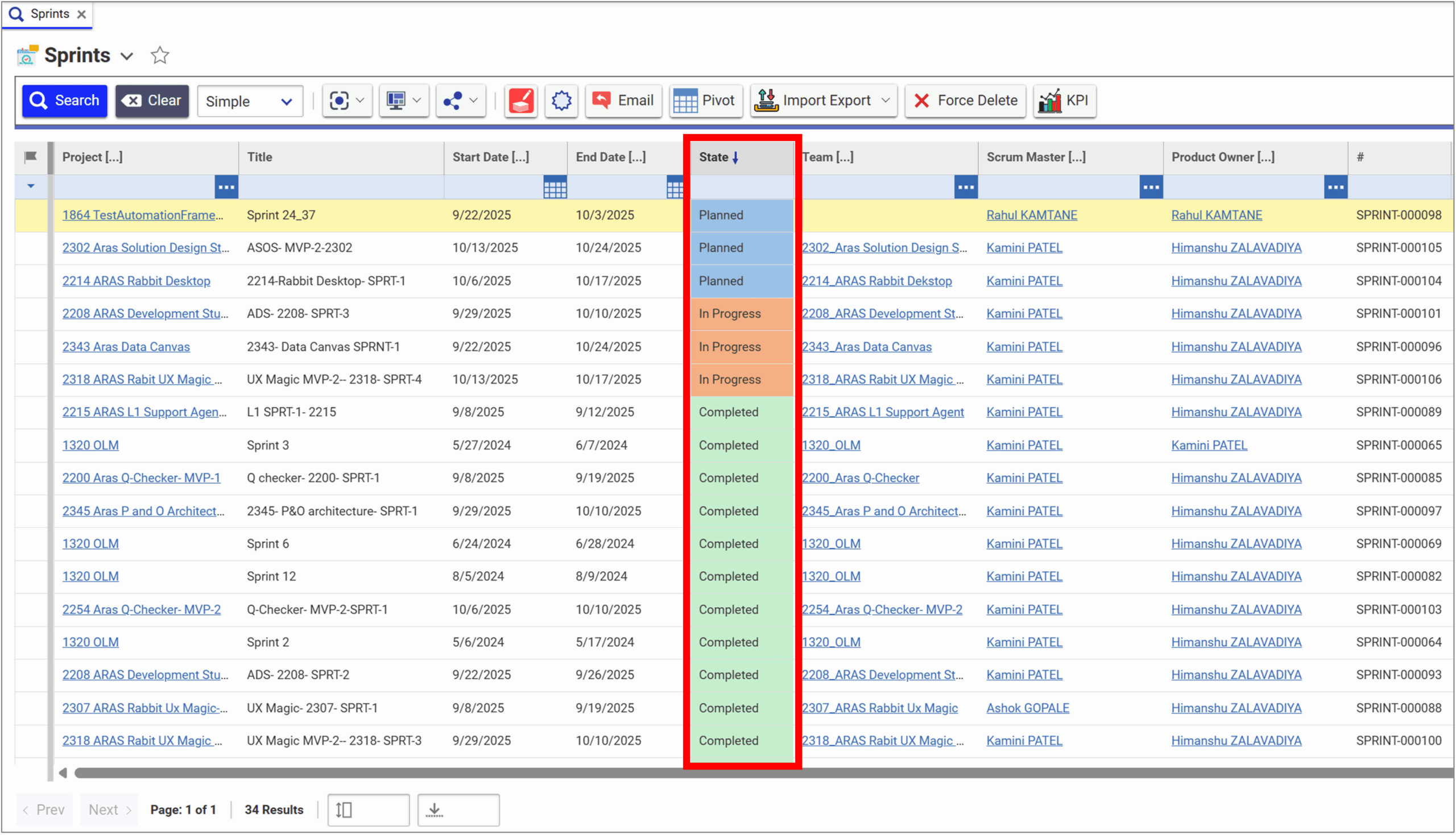Open the Sprints title dropdown chevron

point(127,56)
